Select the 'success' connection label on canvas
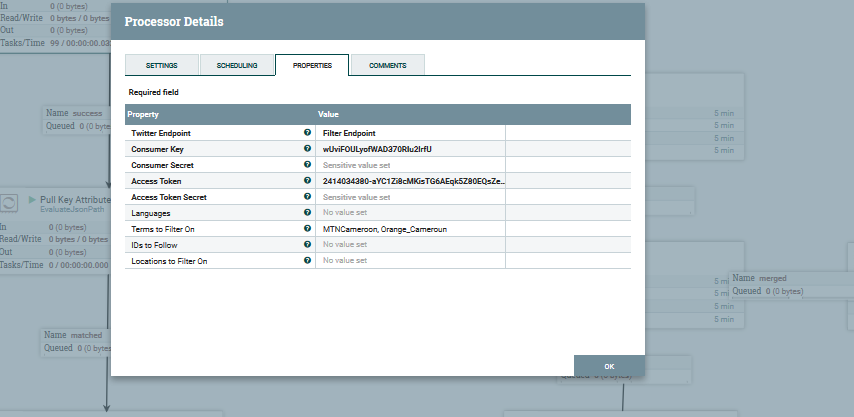Image resolution: width=854 pixels, height=417 pixels. click(87, 113)
